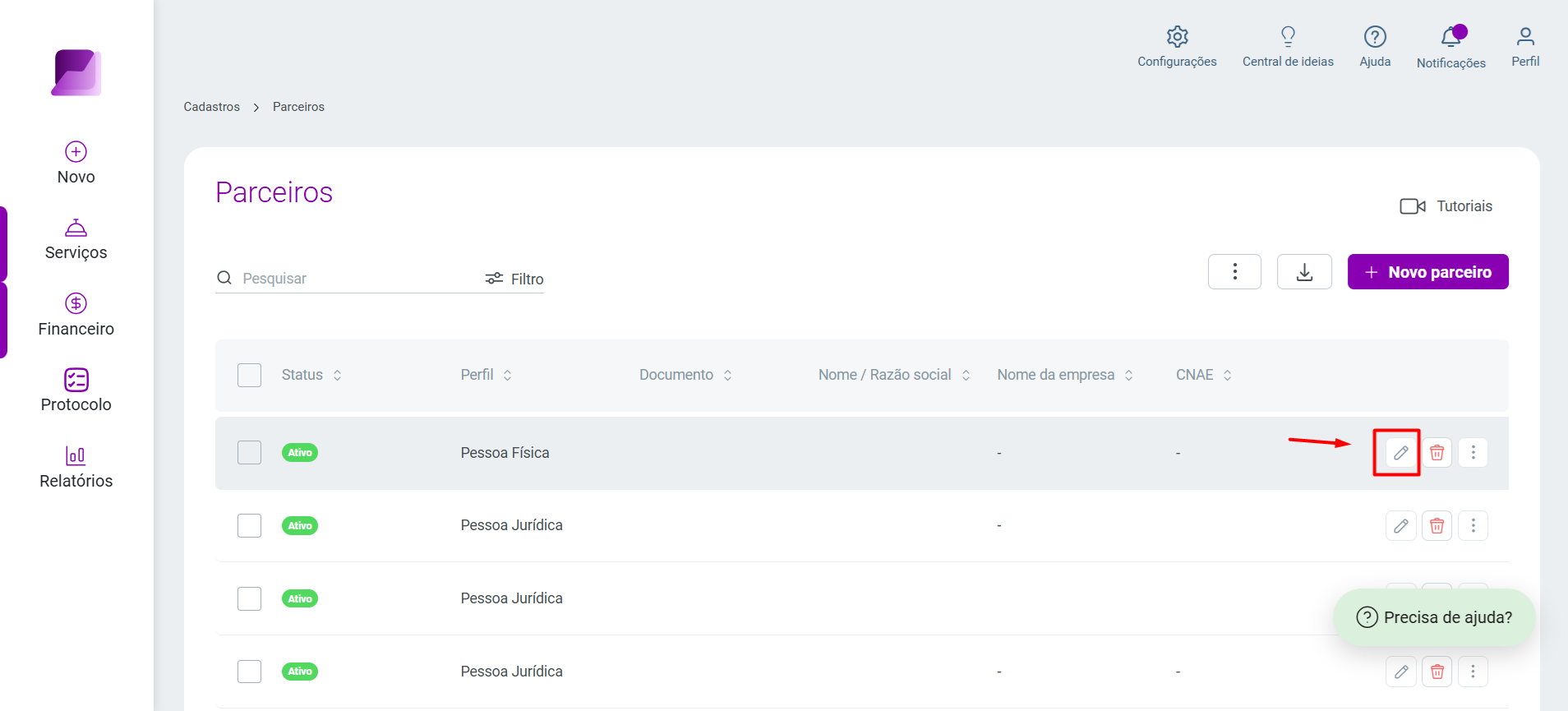Go to Cadastros breadcrumb link
Image resolution: width=1568 pixels, height=711 pixels.
(x=212, y=107)
